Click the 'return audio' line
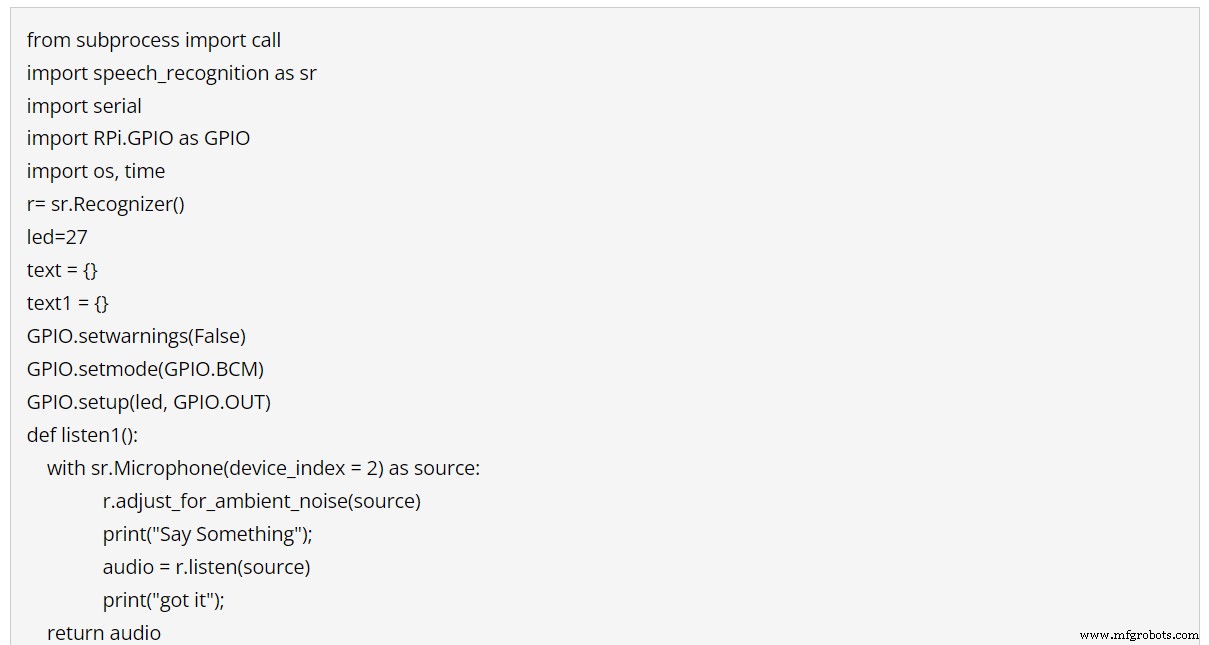Image resolution: width=1209 pixels, height=645 pixels. (x=104, y=633)
